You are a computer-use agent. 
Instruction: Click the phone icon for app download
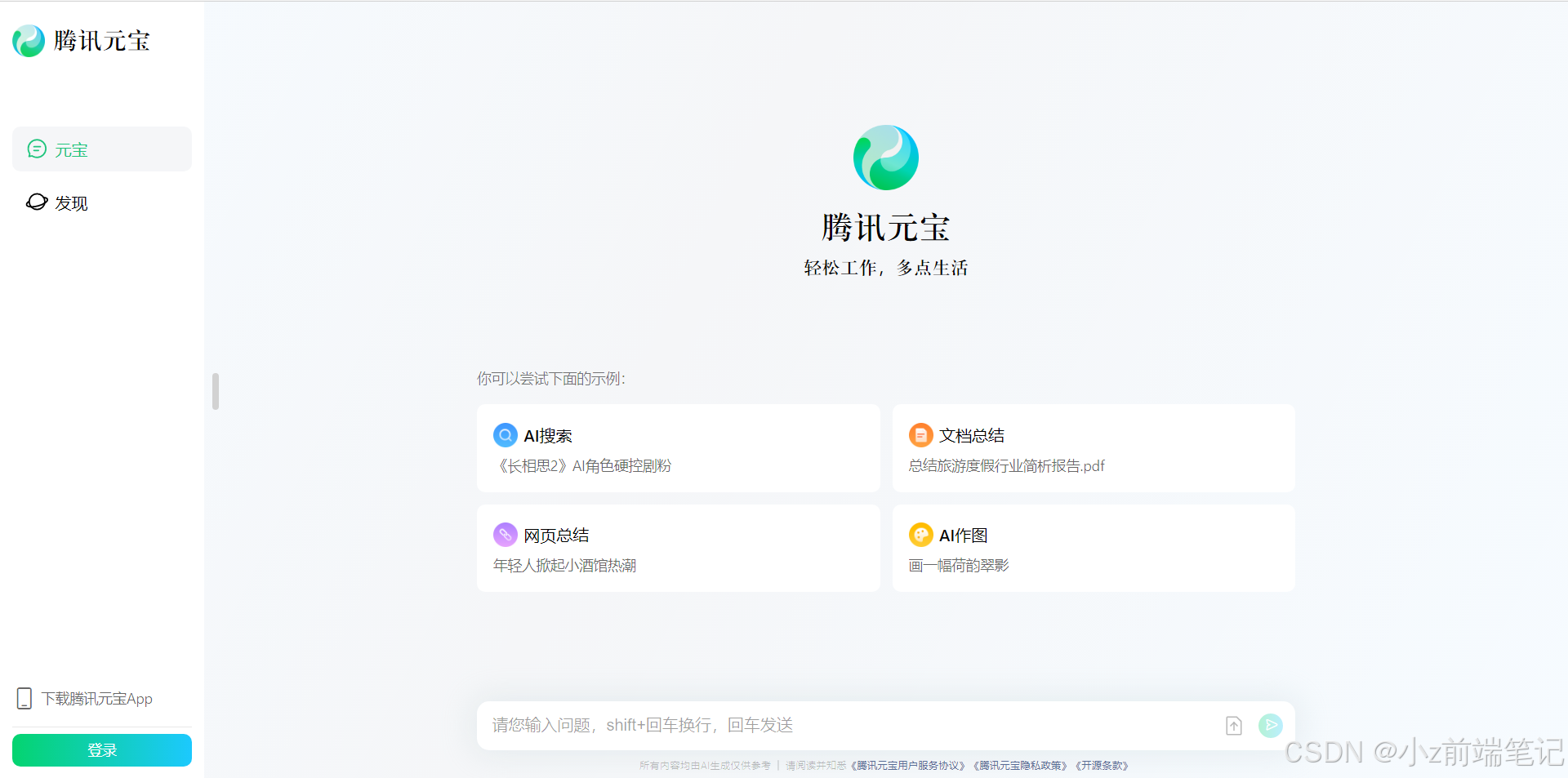pos(24,698)
